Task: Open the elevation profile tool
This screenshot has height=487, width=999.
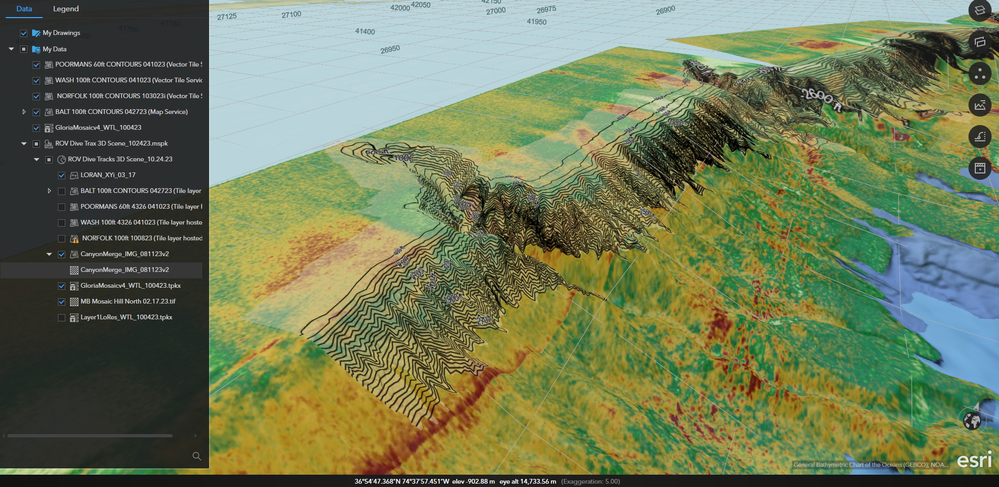Action: tap(978, 105)
